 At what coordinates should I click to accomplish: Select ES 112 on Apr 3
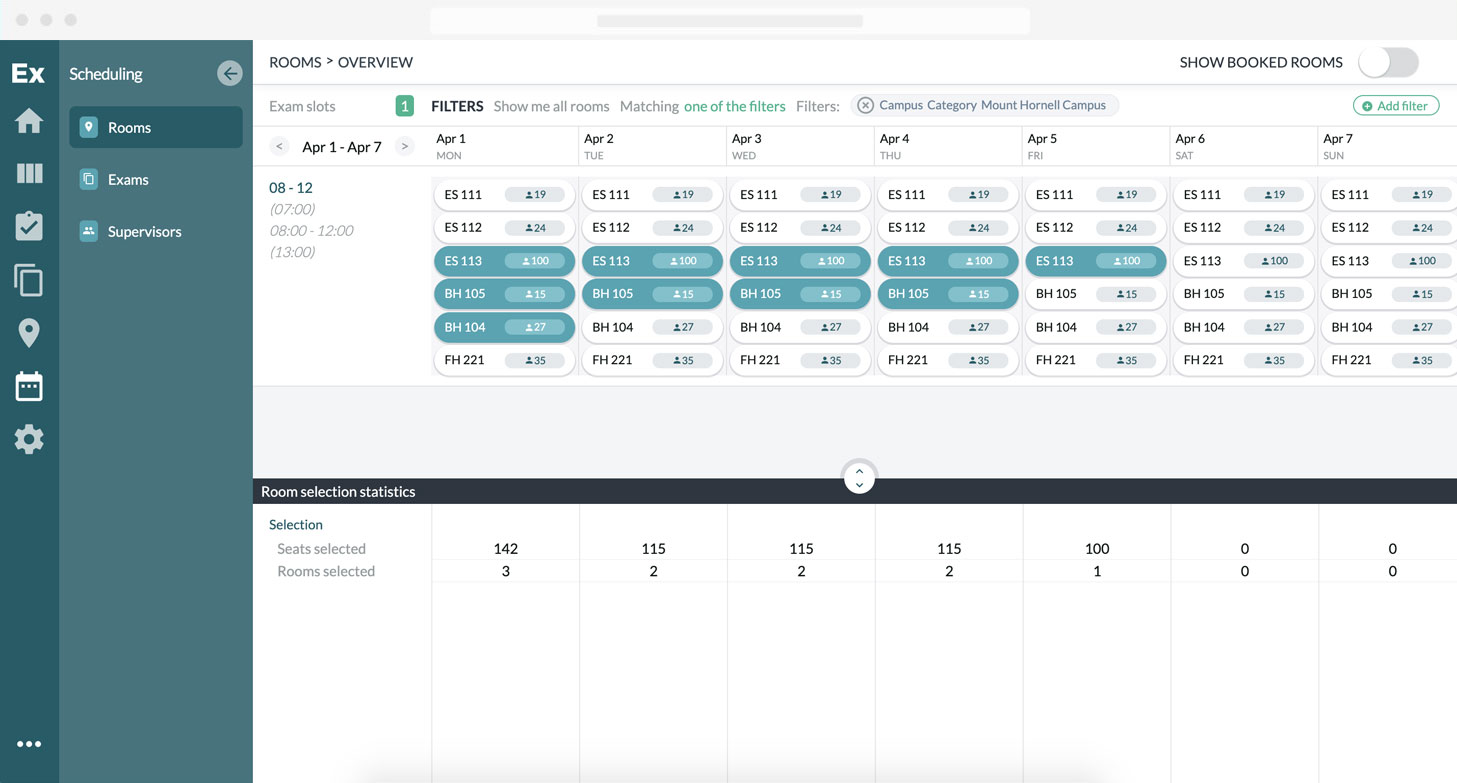(x=800, y=228)
